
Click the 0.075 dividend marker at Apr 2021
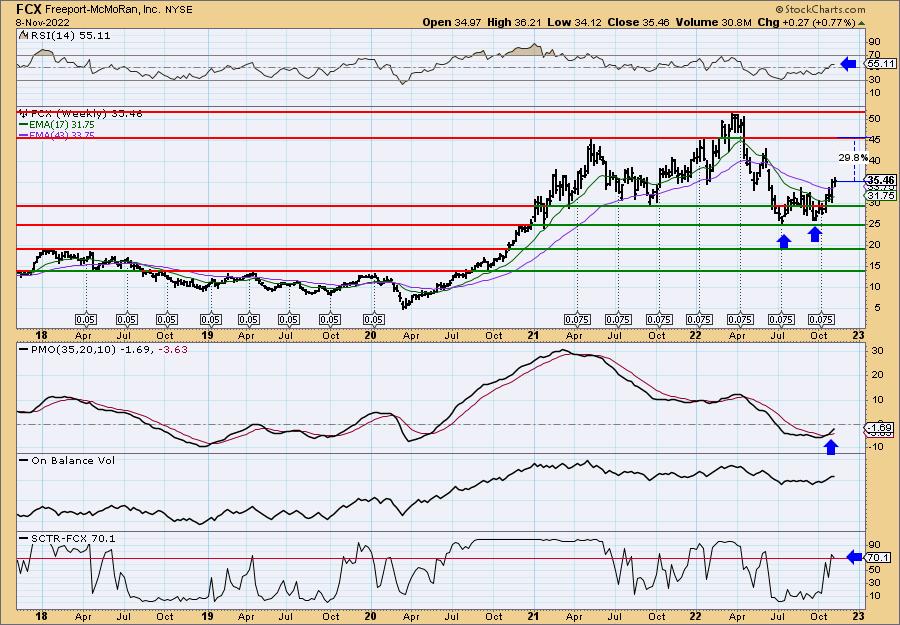pos(577,320)
